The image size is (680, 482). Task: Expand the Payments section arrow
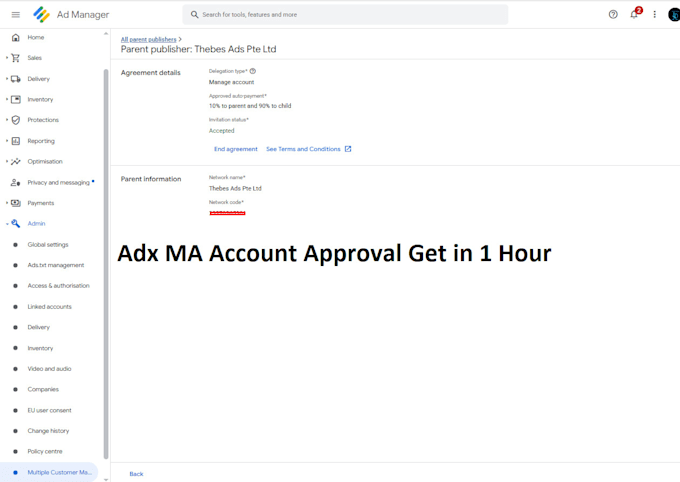coord(7,203)
